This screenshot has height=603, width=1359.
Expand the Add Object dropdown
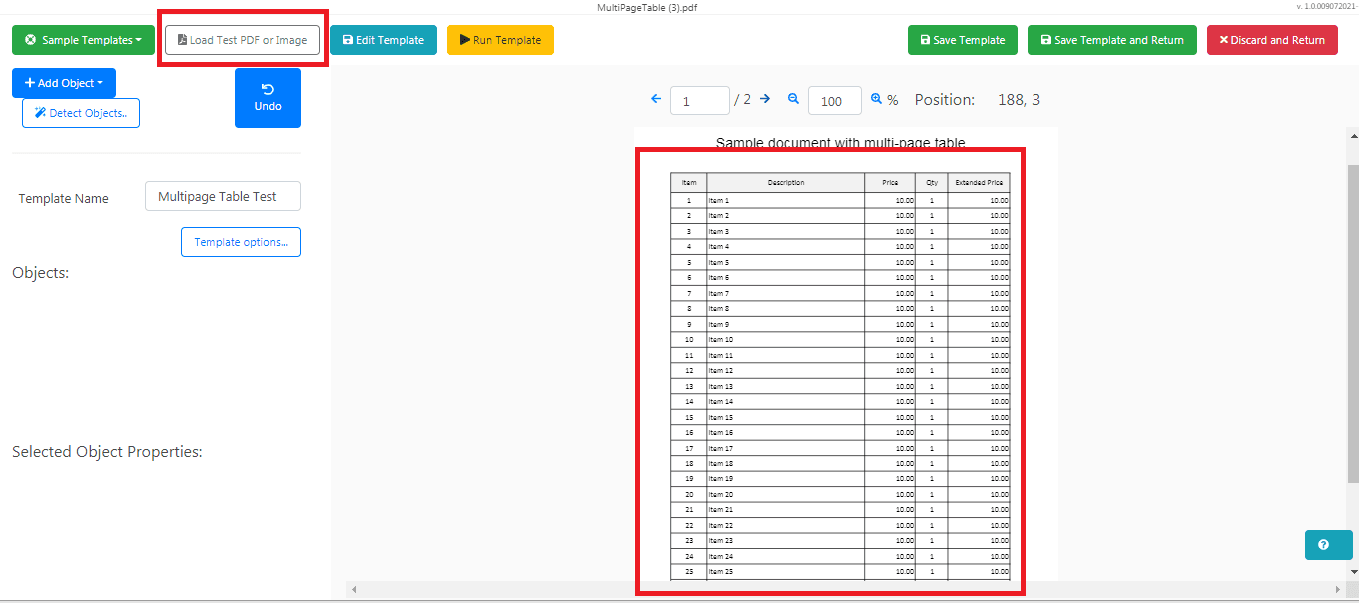coord(63,82)
